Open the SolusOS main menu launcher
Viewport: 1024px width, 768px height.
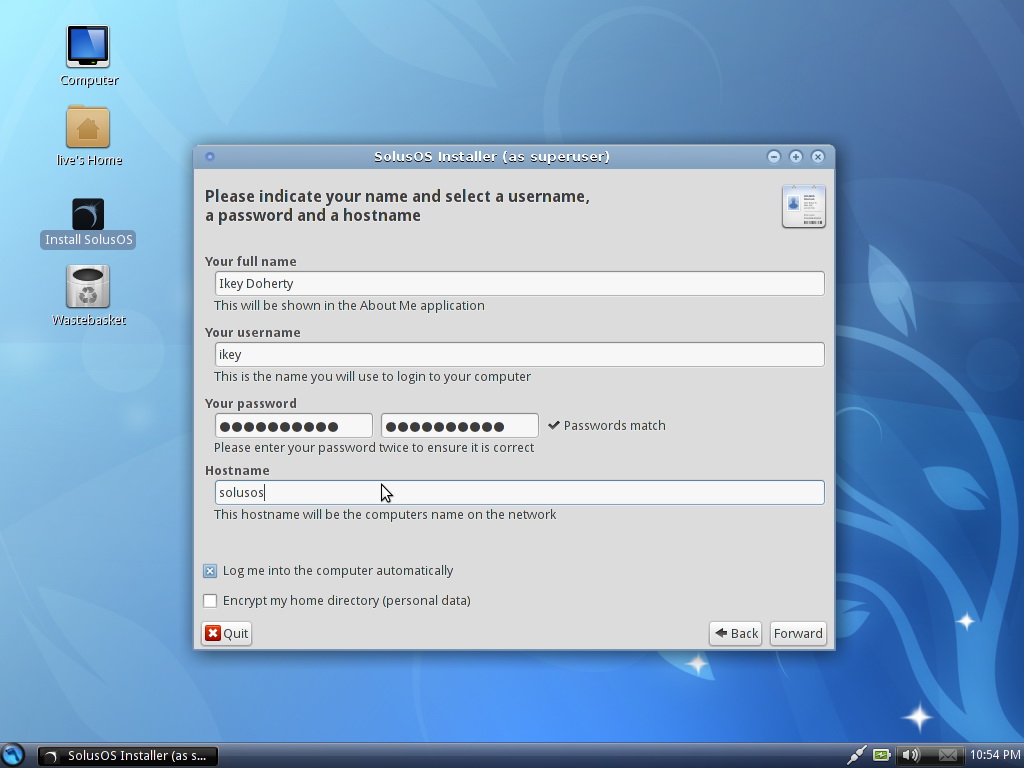point(13,755)
